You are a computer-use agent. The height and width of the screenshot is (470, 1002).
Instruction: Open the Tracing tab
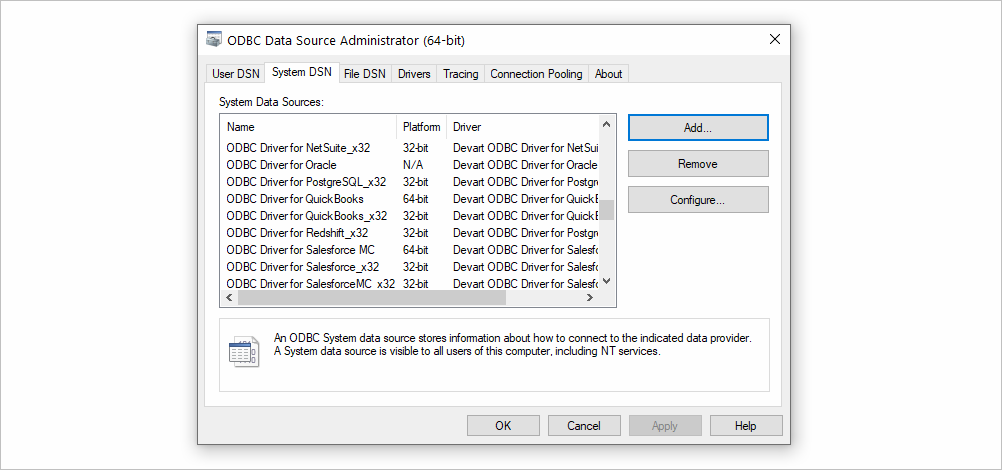tap(461, 74)
